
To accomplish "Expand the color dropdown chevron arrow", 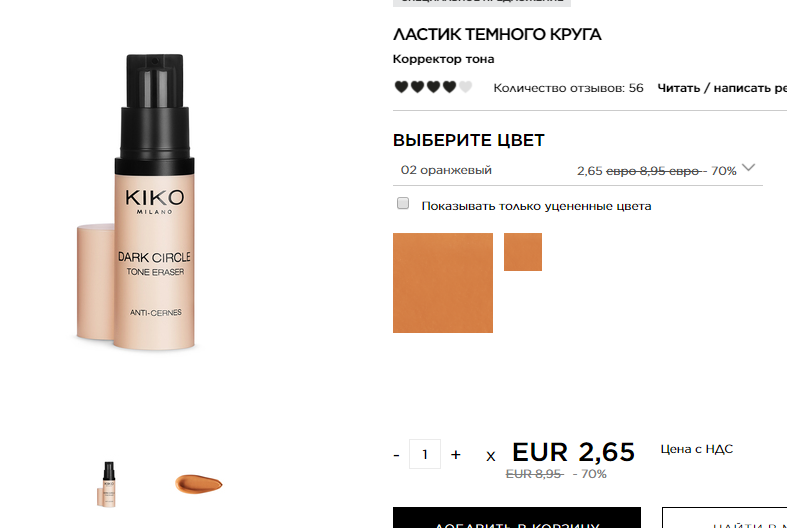I will point(748,168).
